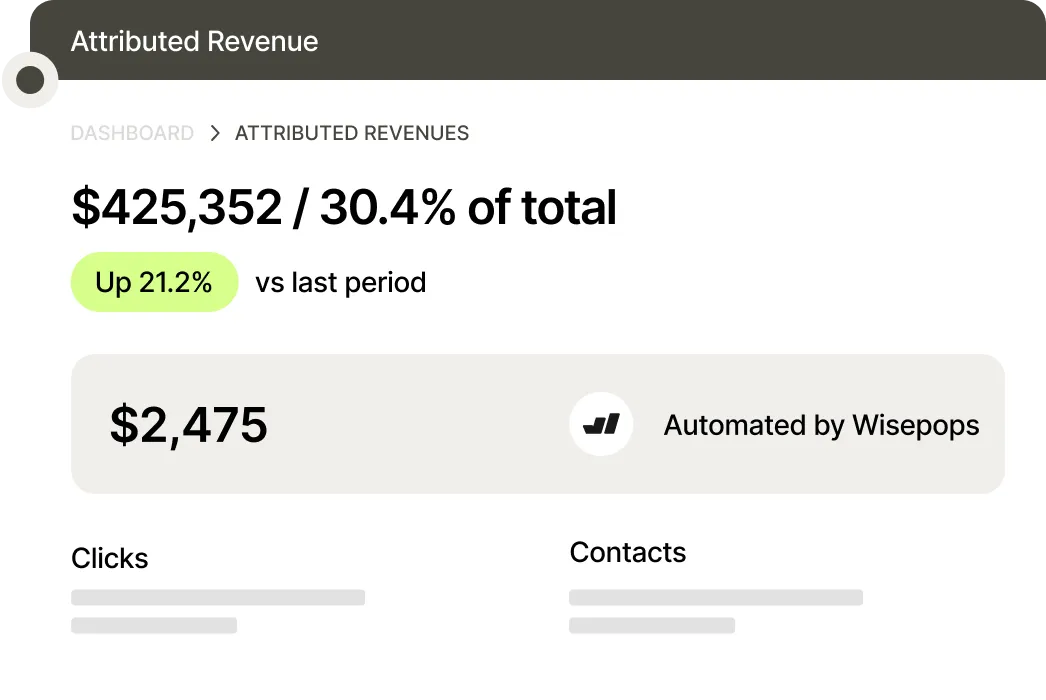Open the Contacts section heading
Image resolution: width=1046 pixels, height=700 pixels.
pos(628,552)
